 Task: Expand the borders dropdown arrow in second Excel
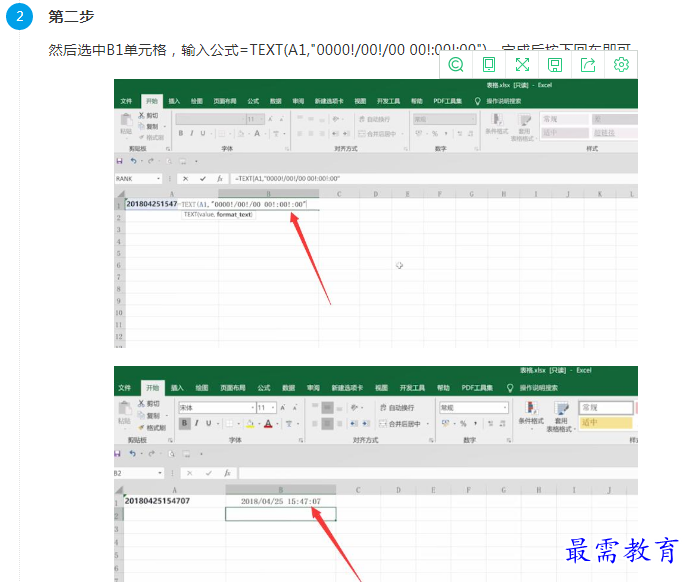coord(238,424)
